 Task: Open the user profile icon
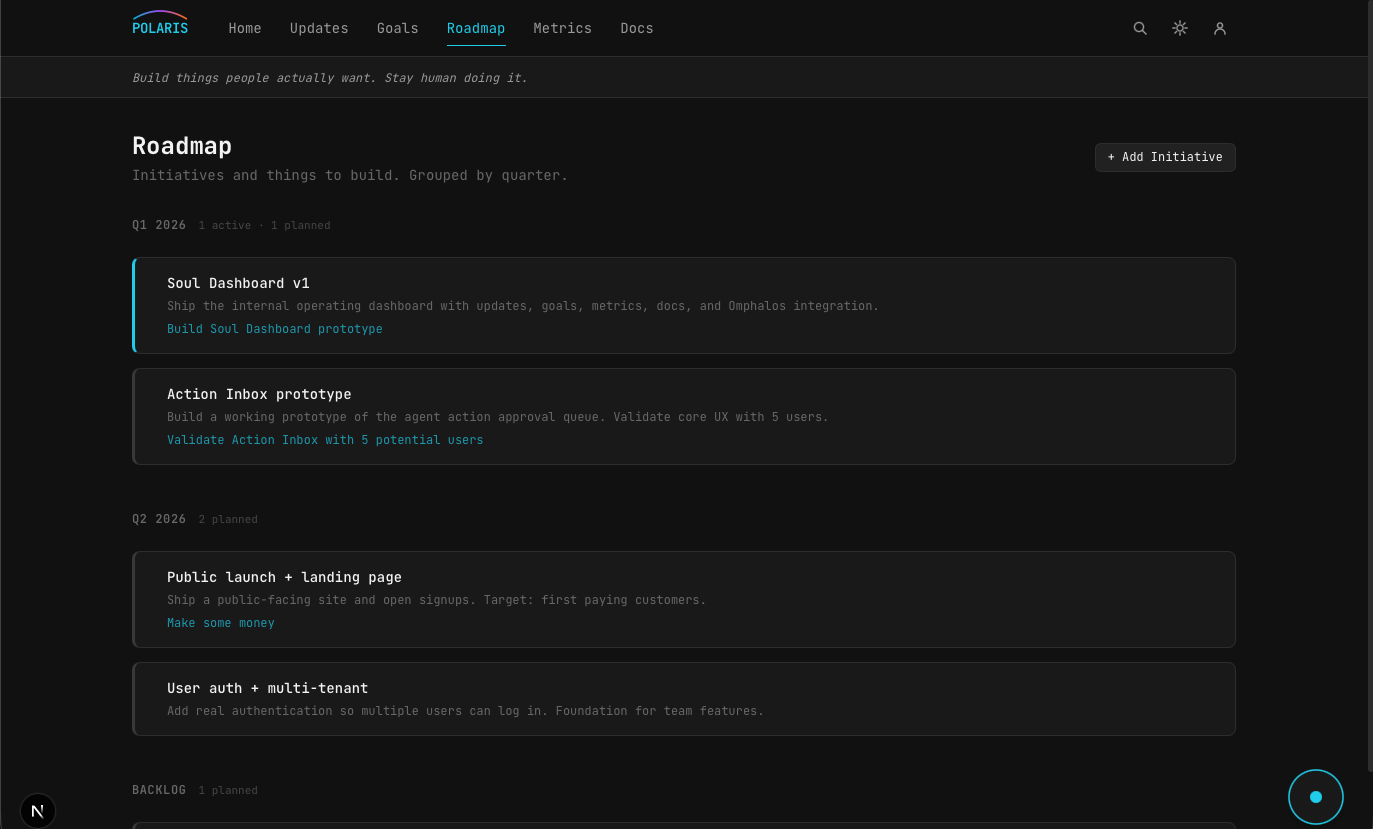point(1220,28)
